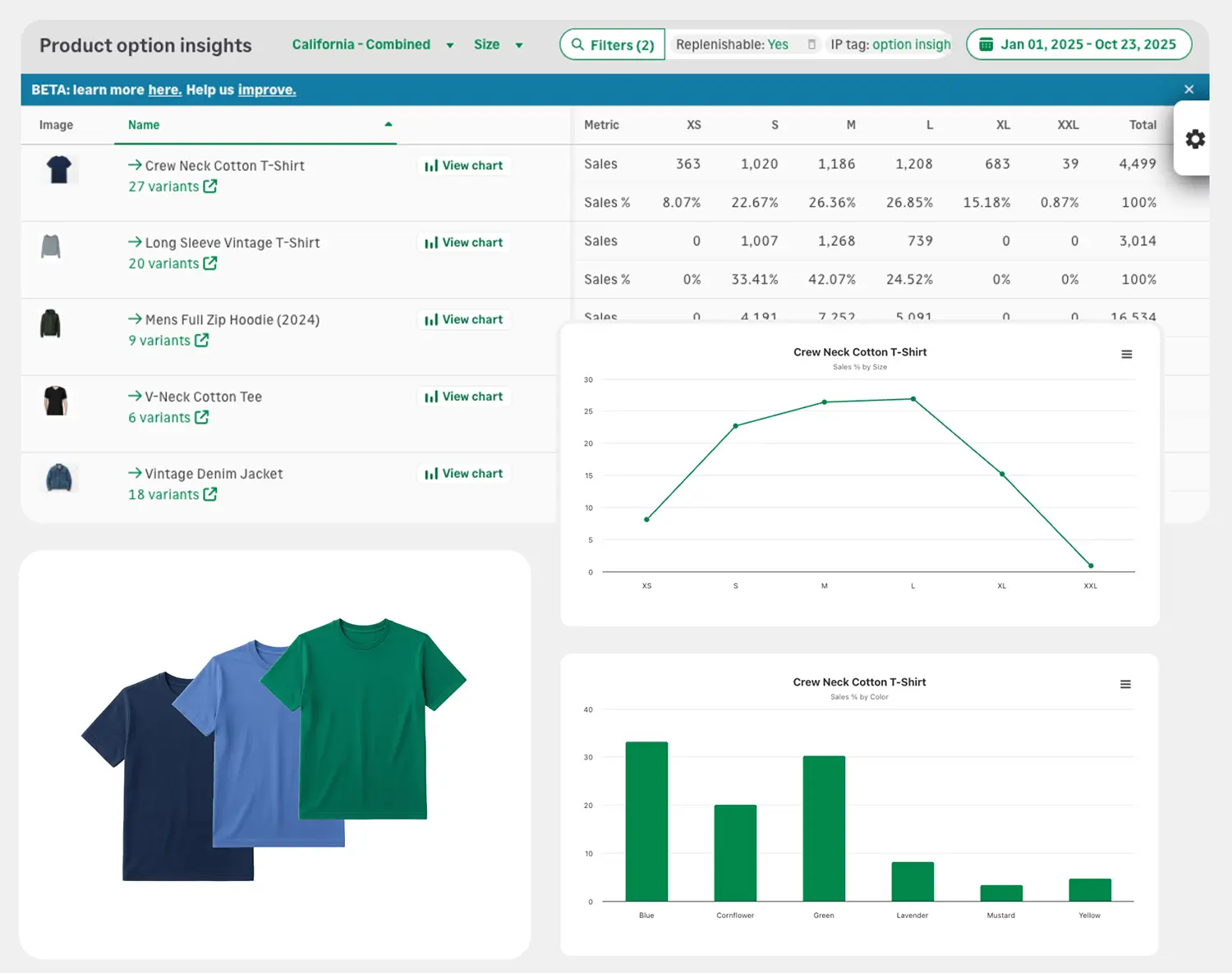Toggle the Name column sort direction

(388, 125)
